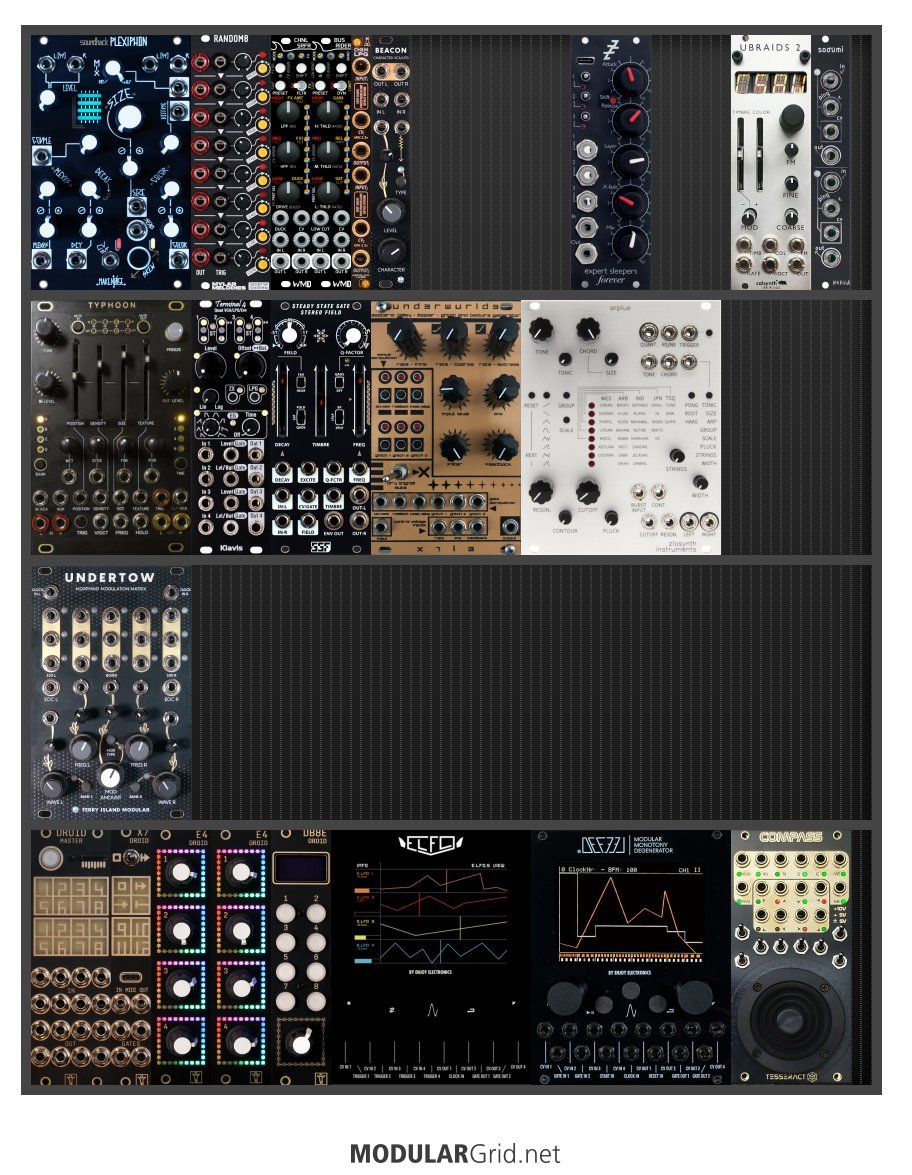Click the orplus CUTOFF knob
Screen dimensions: 912x1175
pyautogui.click(x=588, y=492)
